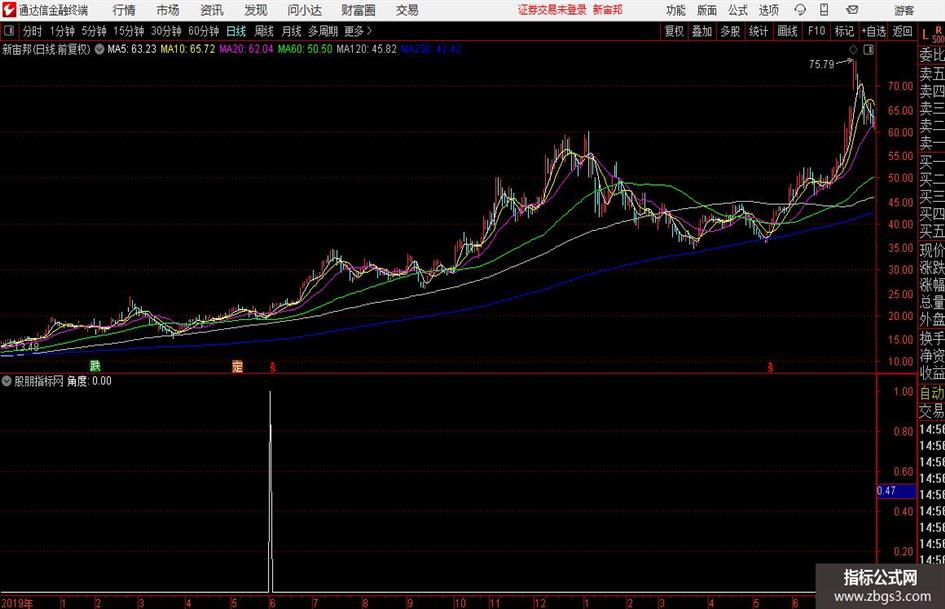
Task: Click the green 跌 marker on chart
Action: [x=95, y=365]
